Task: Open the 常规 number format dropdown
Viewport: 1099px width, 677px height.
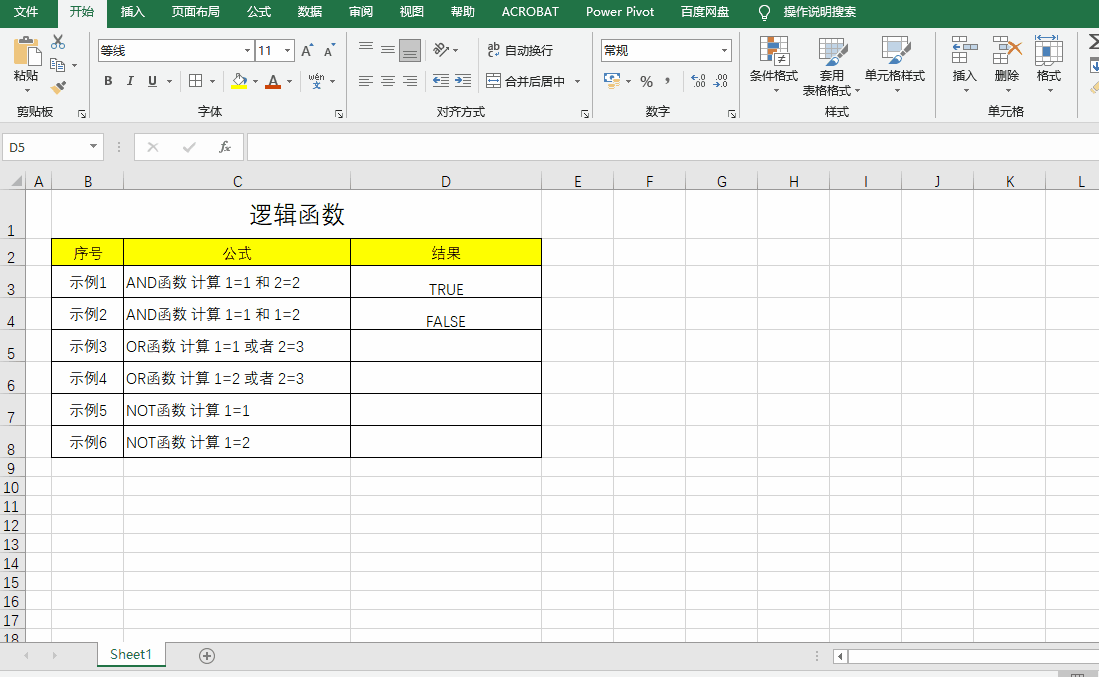Action: point(724,50)
